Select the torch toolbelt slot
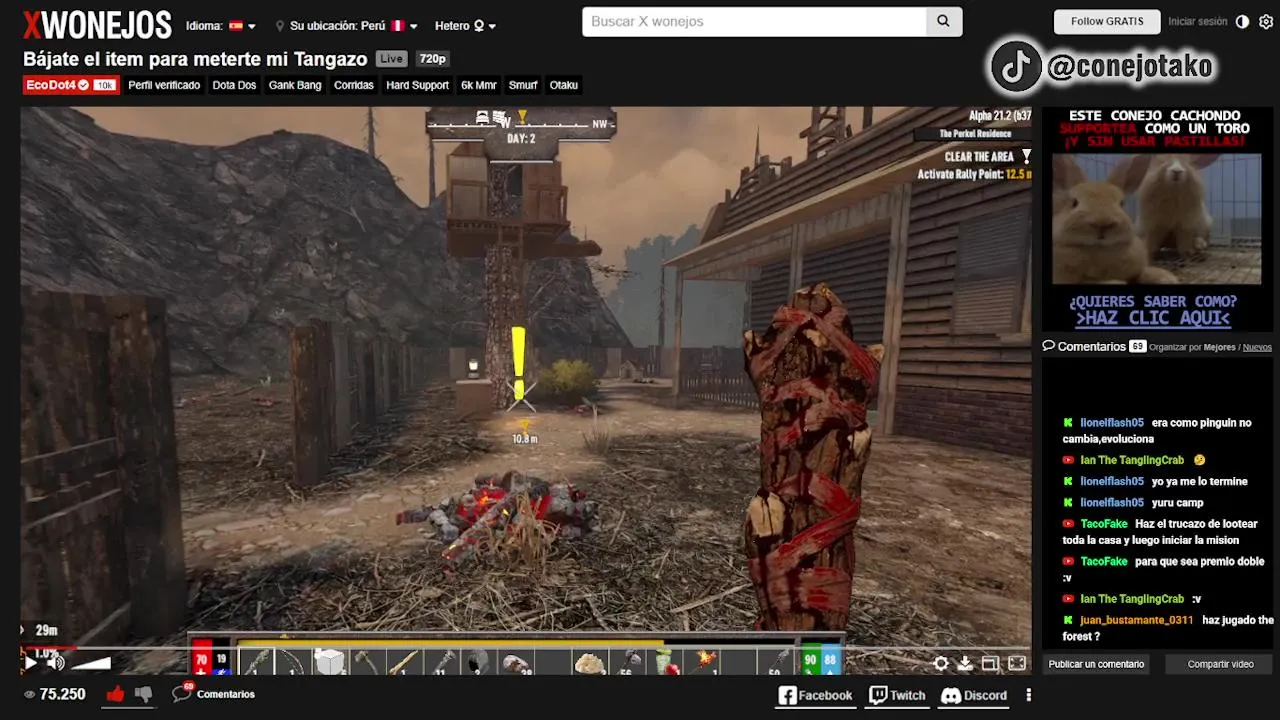Image resolution: width=1280 pixels, height=720 pixels. tap(703, 662)
